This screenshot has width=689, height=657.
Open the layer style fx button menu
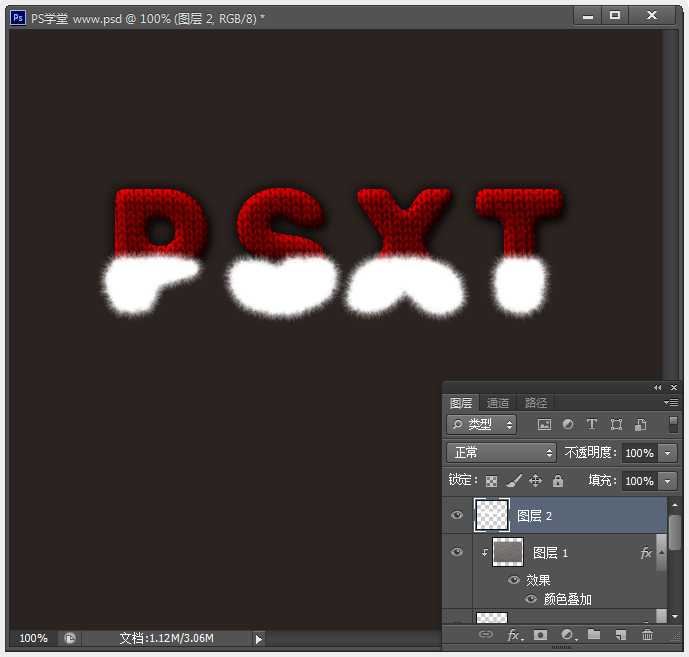513,634
